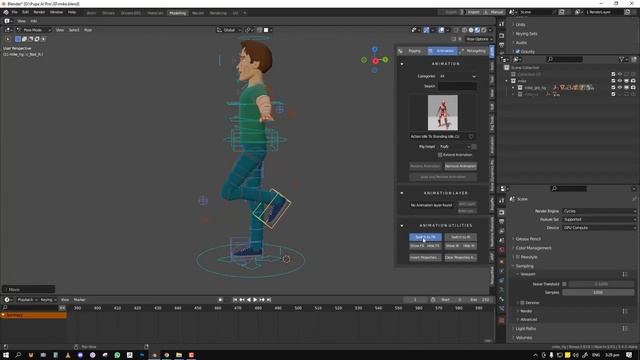The image size is (640, 360).
Task: Toggle exclude checkbox on the first Collection row
Action: 613,74
